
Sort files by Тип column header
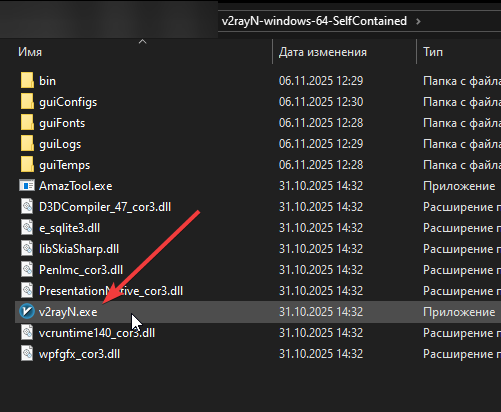(433, 52)
